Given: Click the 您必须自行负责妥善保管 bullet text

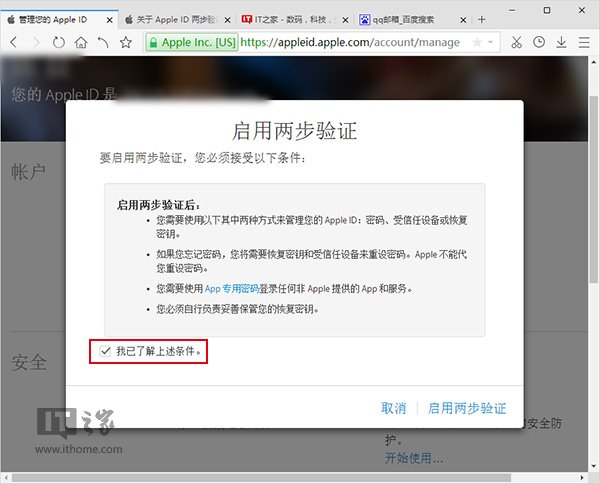Looking at the screenshot, I should [x=237, y=309].
